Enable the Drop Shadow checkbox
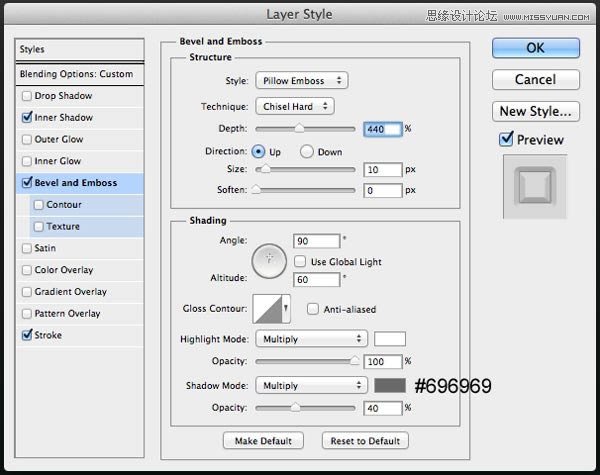This screenshot has width=600, height=475. point(27,96)
